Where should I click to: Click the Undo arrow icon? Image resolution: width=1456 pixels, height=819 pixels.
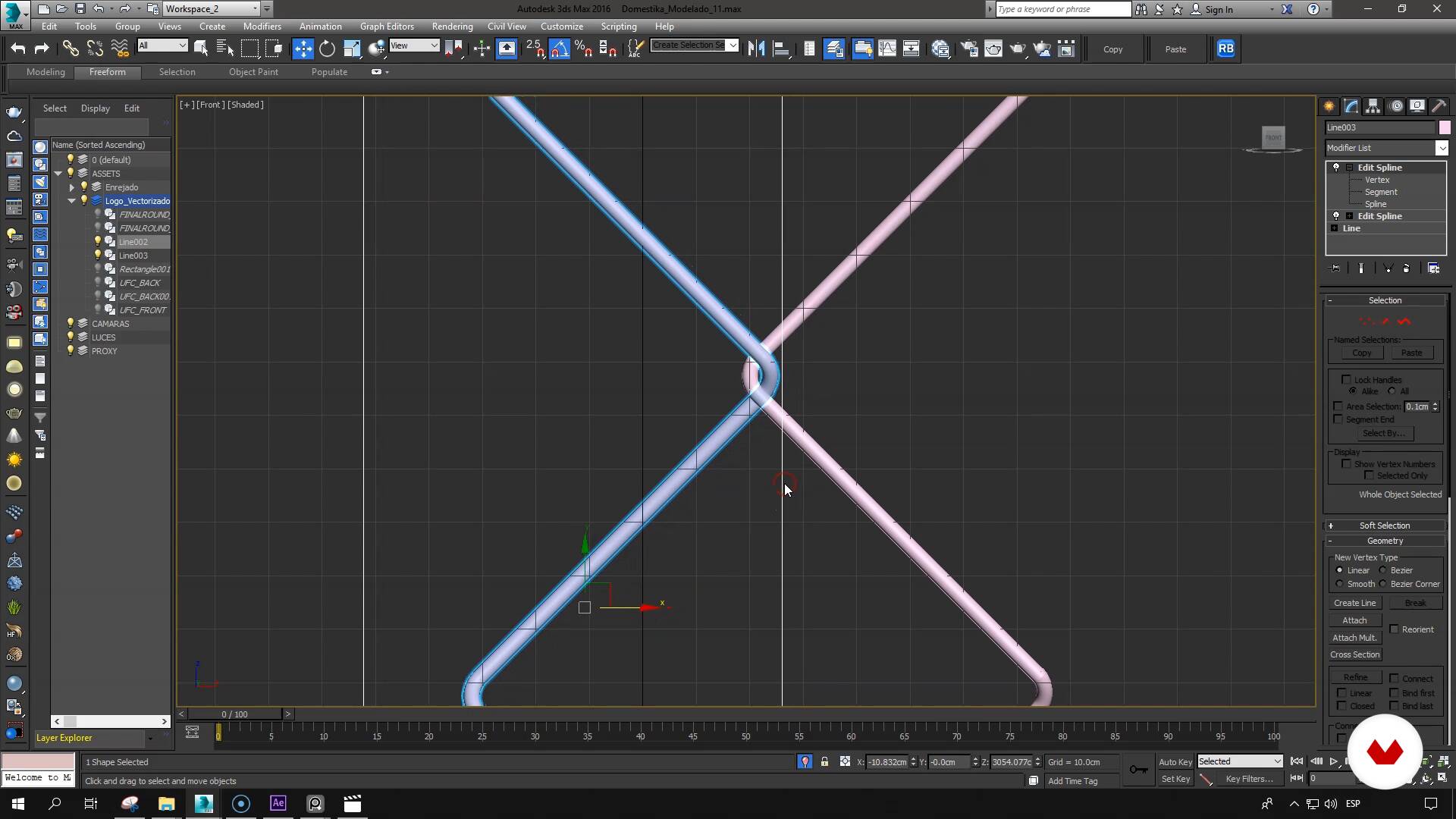point(17,49)
